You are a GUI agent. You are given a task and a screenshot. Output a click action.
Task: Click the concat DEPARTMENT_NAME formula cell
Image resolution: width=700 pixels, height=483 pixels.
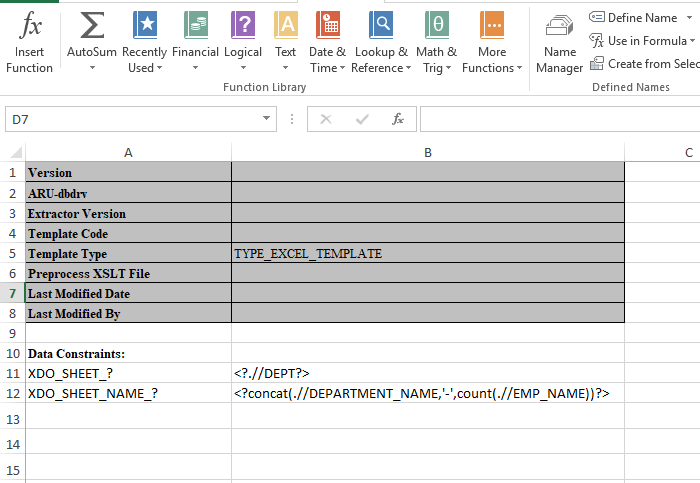pyautogui.click(x=428, y=393)
